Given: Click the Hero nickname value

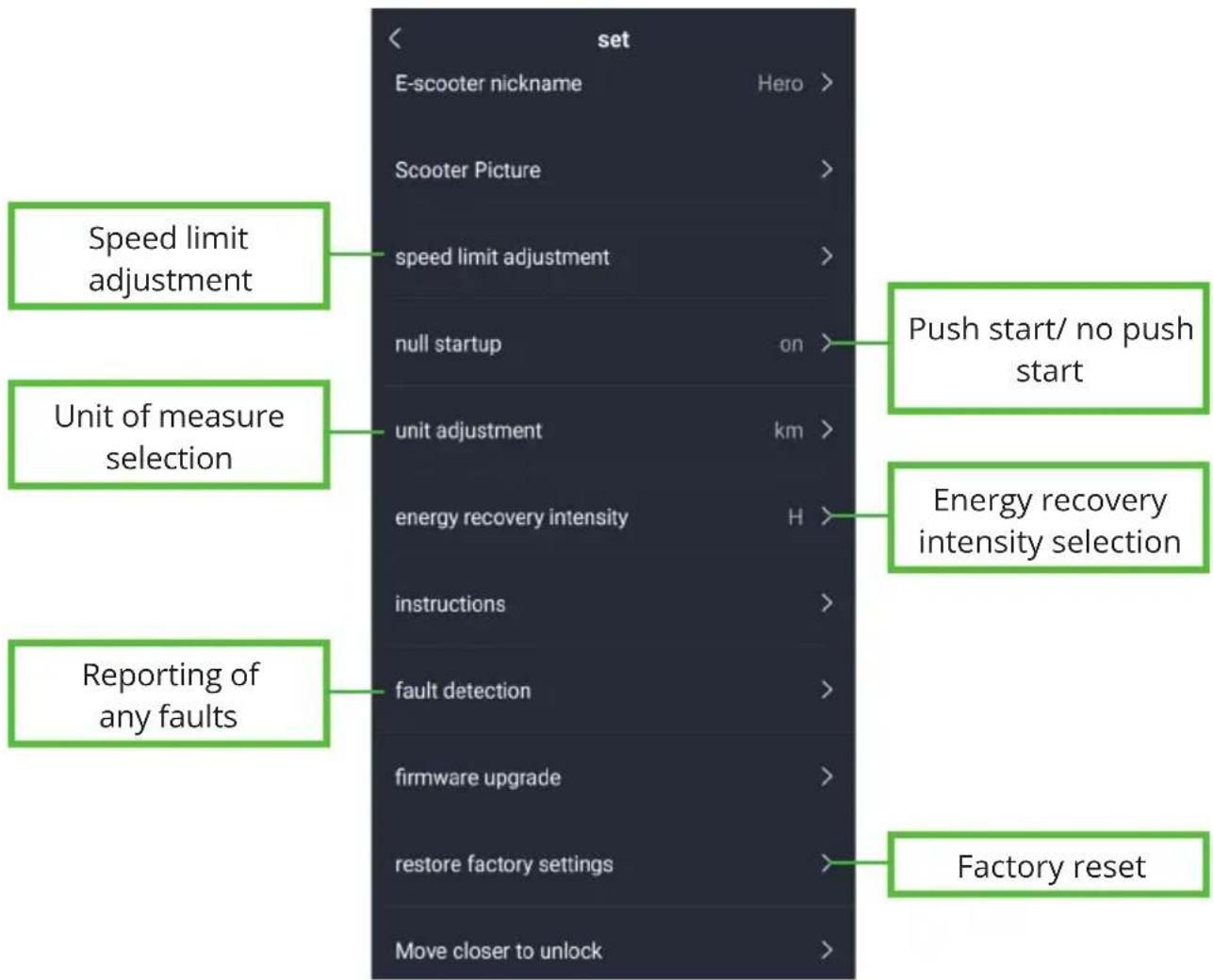Looking at the screenshot, I should 780,83.
